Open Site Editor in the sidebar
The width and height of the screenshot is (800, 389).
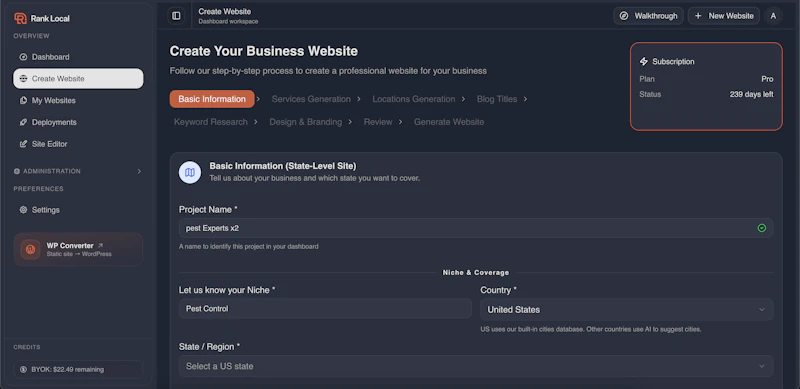coord(78,144)
